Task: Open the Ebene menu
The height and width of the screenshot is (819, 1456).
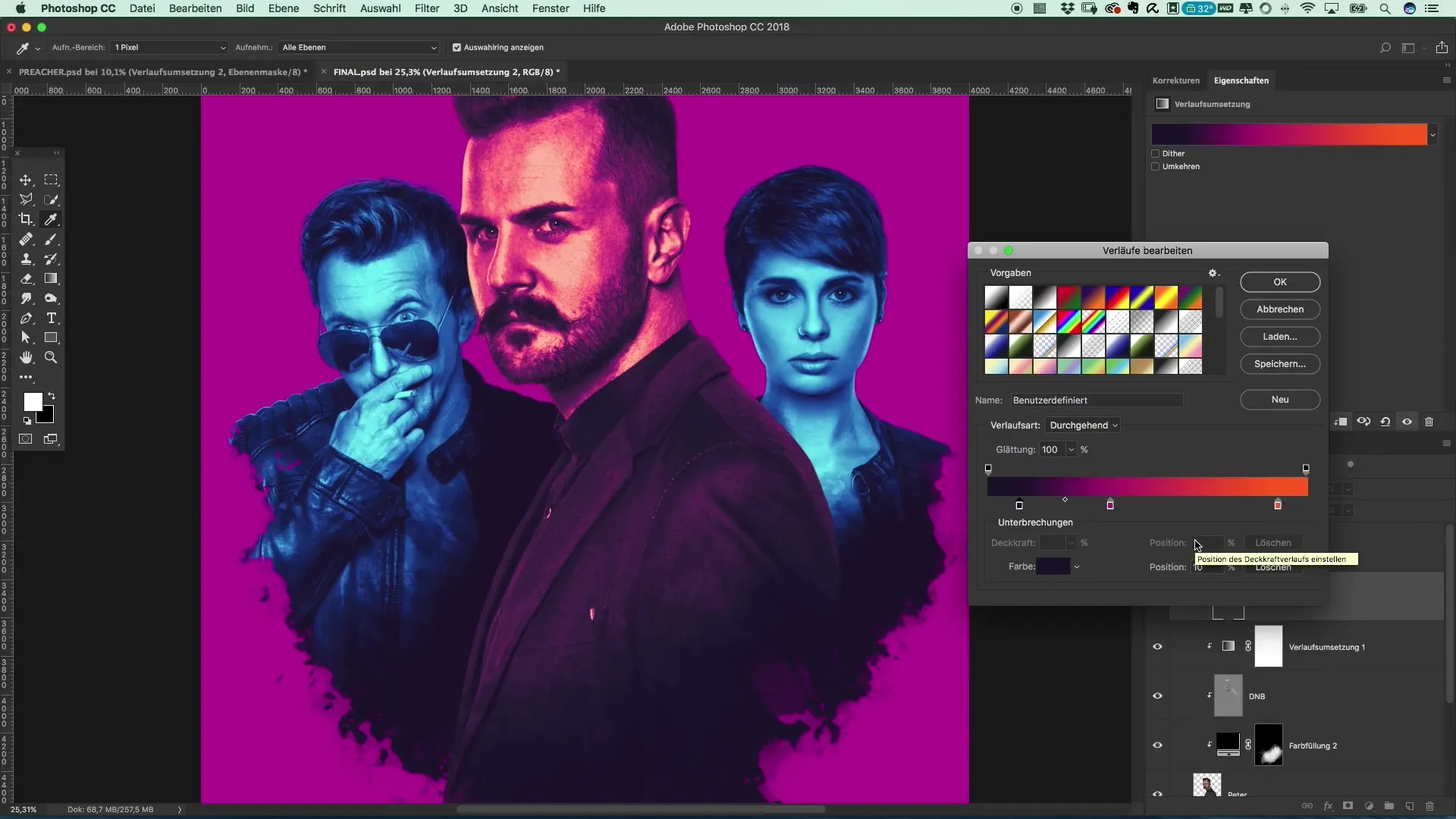Action: (x=283, y=8)
